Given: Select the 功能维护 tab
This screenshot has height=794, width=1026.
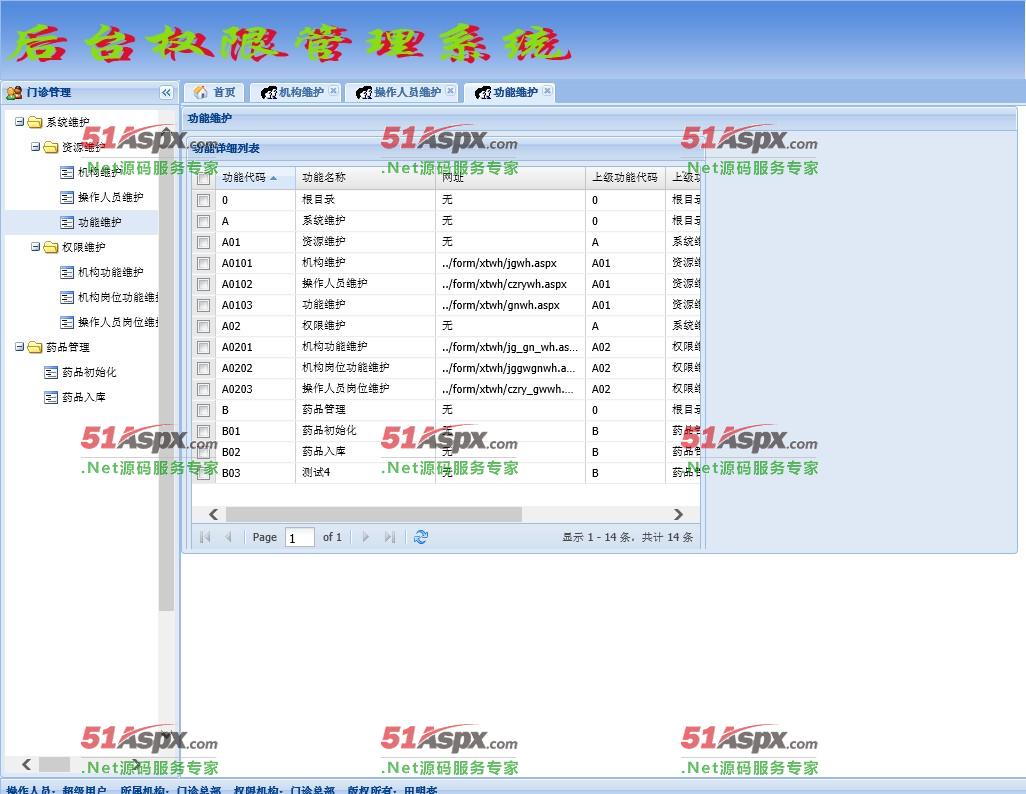Looking at the screenshot, I should point(509,92).
